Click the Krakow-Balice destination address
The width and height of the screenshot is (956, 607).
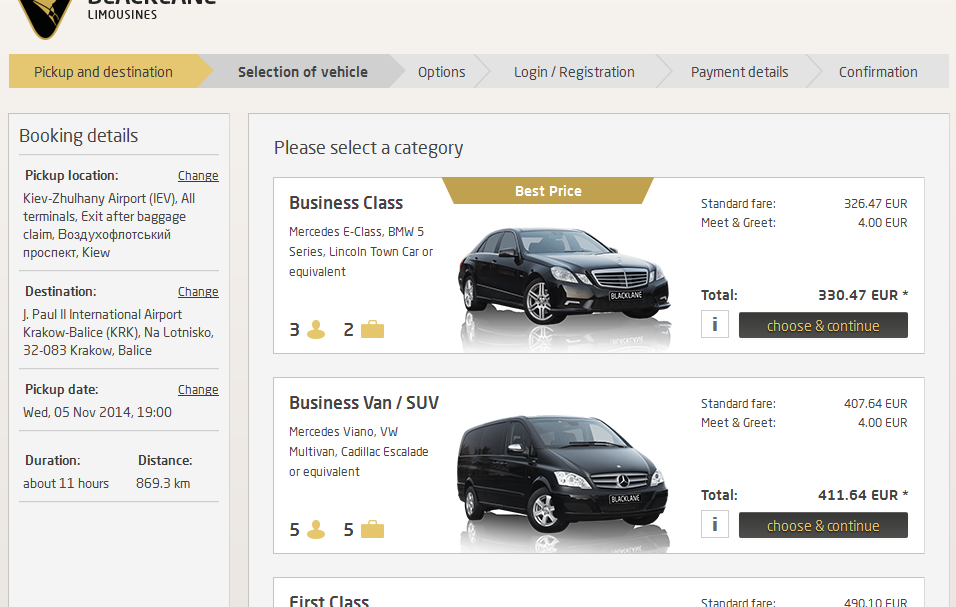pyautogui.click(x=118, y=332)
